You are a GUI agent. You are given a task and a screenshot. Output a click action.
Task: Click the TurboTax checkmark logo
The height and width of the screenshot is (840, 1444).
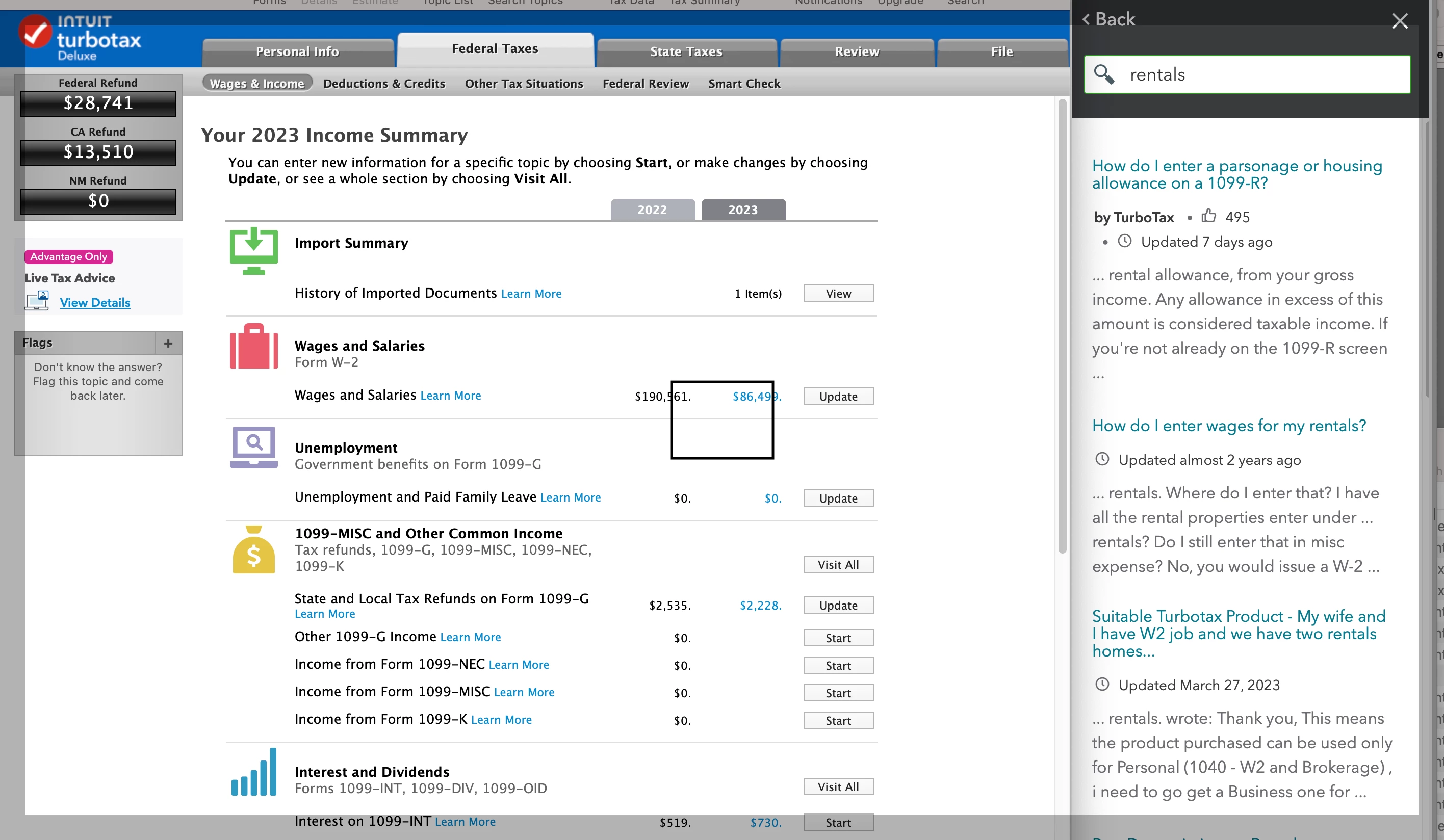click(36, 33)
